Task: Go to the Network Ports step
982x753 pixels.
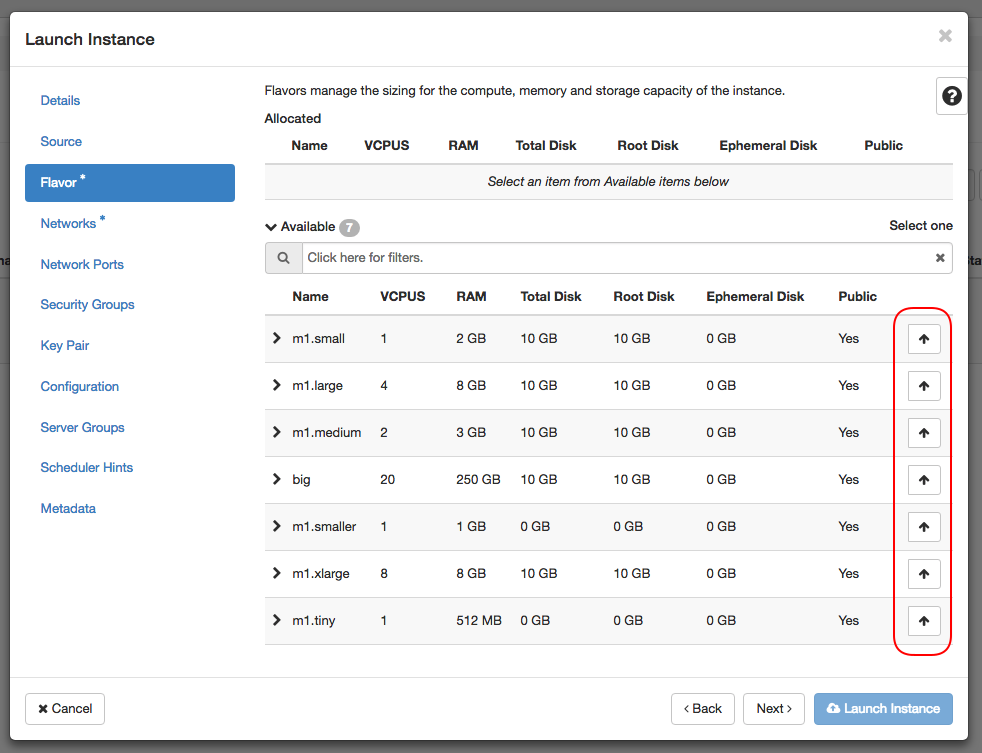Action: (82, 264)
